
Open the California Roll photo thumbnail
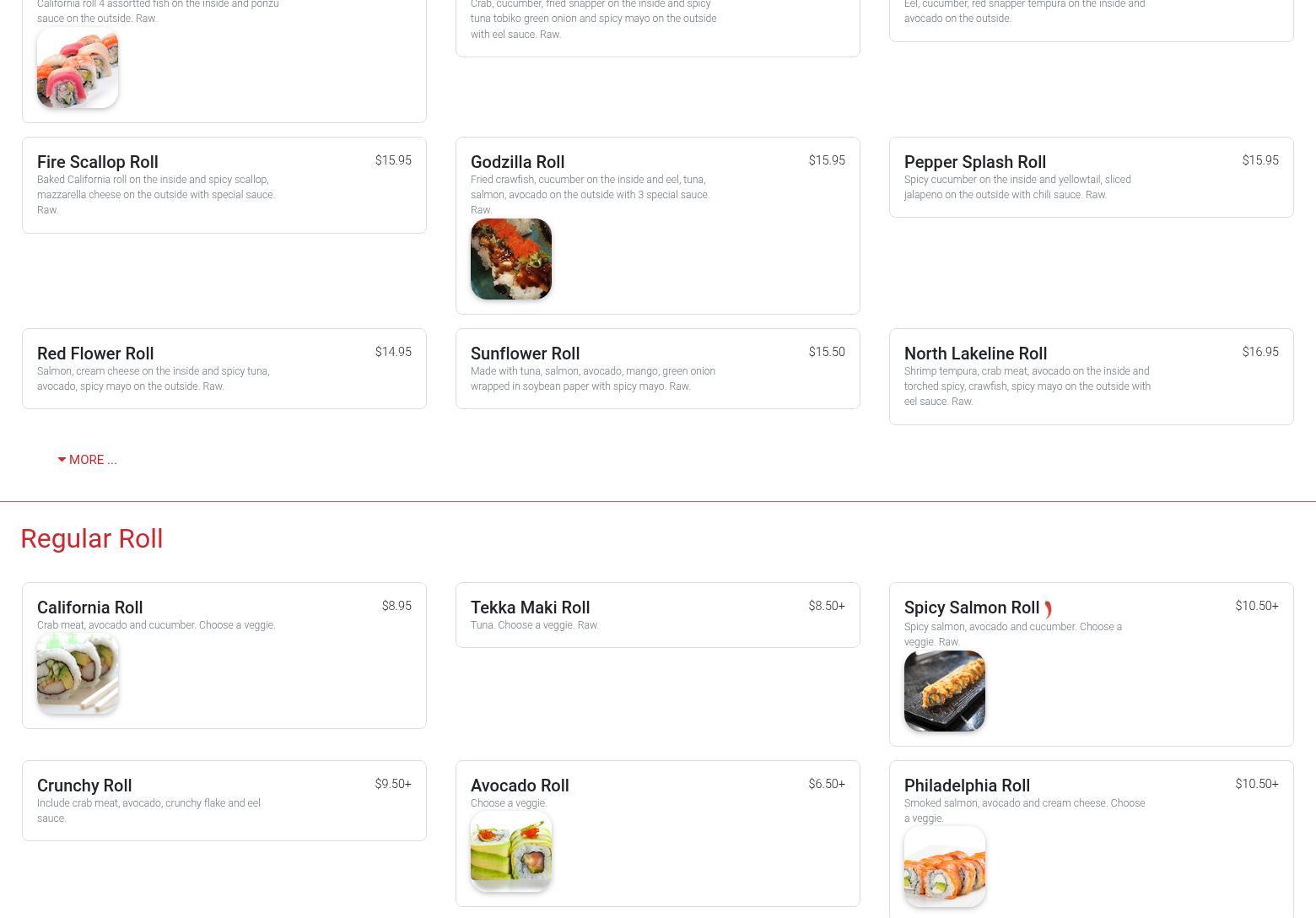78,674
